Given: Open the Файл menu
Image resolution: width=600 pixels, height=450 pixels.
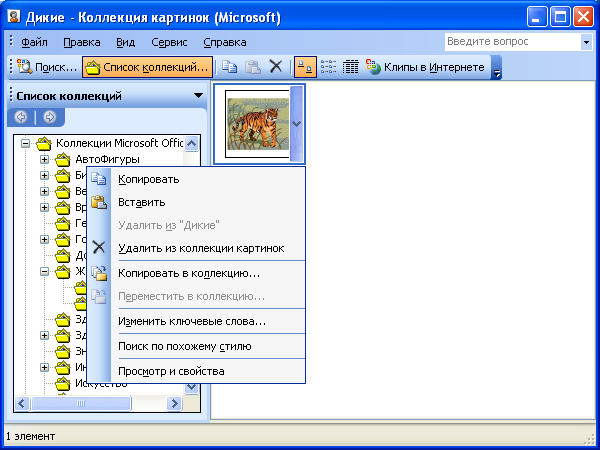Looking at the screenshot, I should coord(34,42).
